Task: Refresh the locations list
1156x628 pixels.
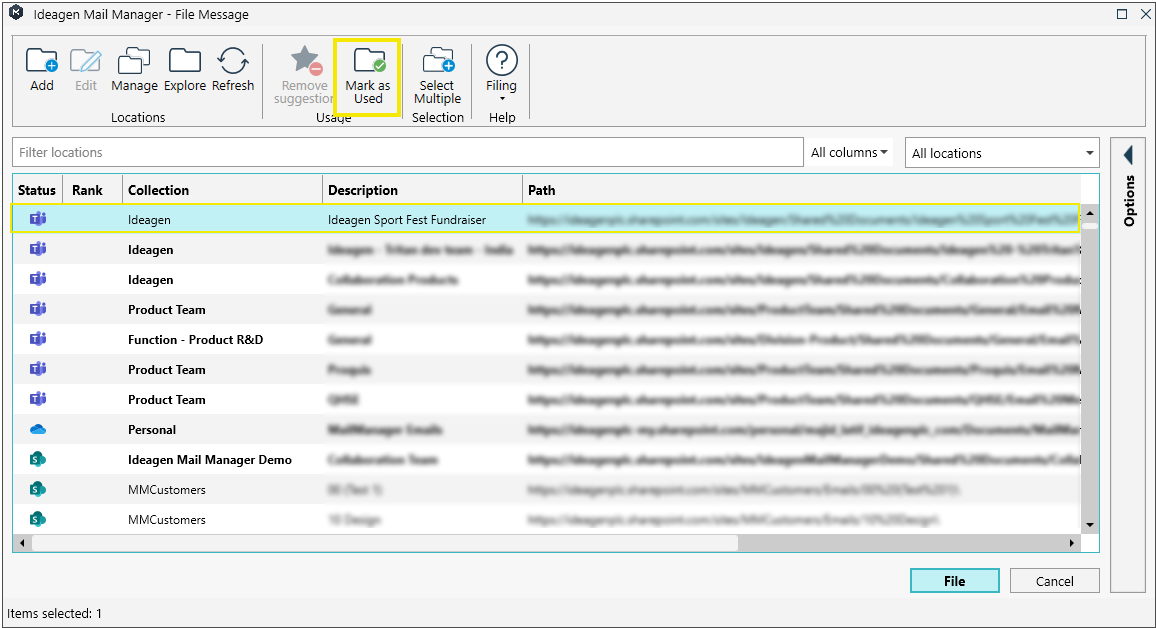Action: 233,63
